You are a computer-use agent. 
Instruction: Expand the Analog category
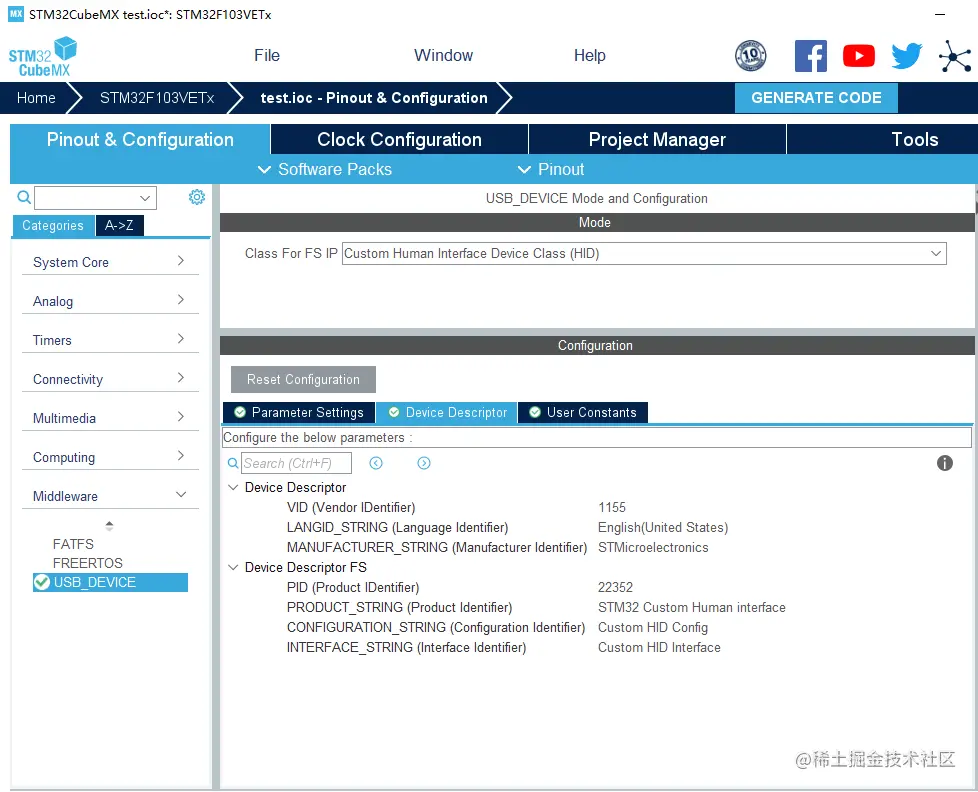110,301
